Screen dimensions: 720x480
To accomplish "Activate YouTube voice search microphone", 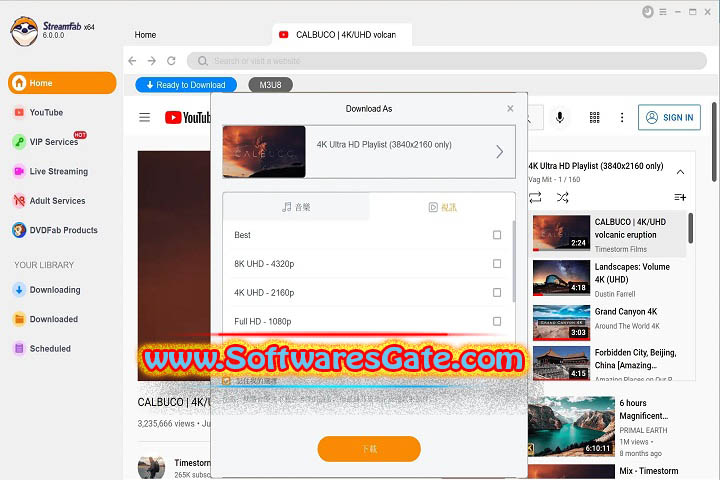I will pos(560,118).
